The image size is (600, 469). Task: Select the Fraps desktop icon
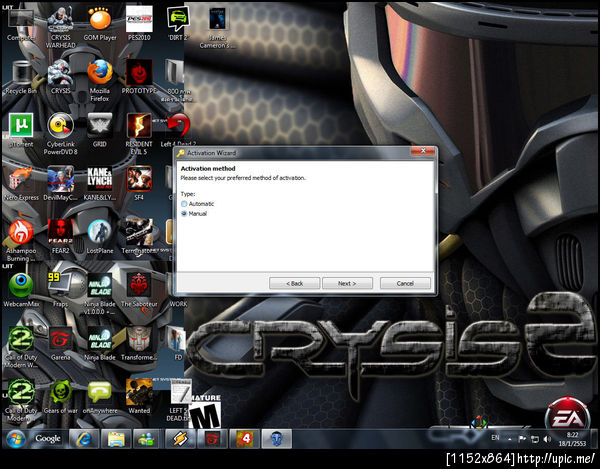click(x=60, y=290)
